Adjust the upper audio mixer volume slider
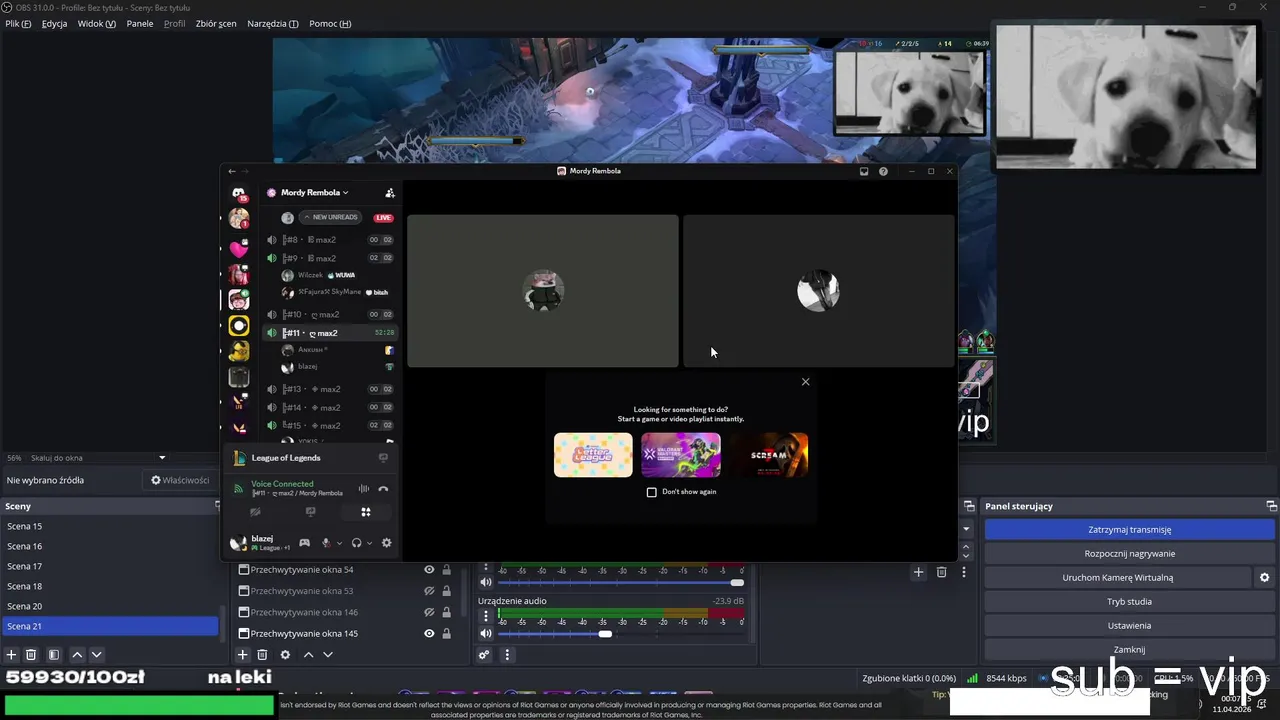 pos(620,582)
